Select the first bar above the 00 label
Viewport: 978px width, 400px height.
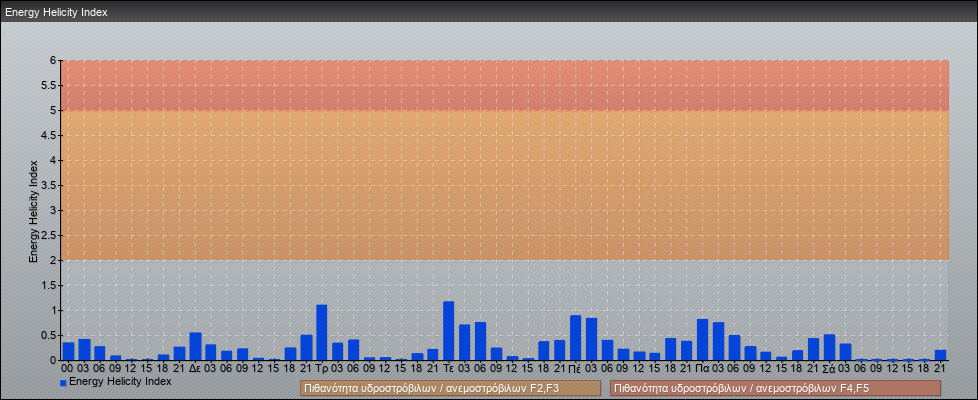tap(68, 351)
